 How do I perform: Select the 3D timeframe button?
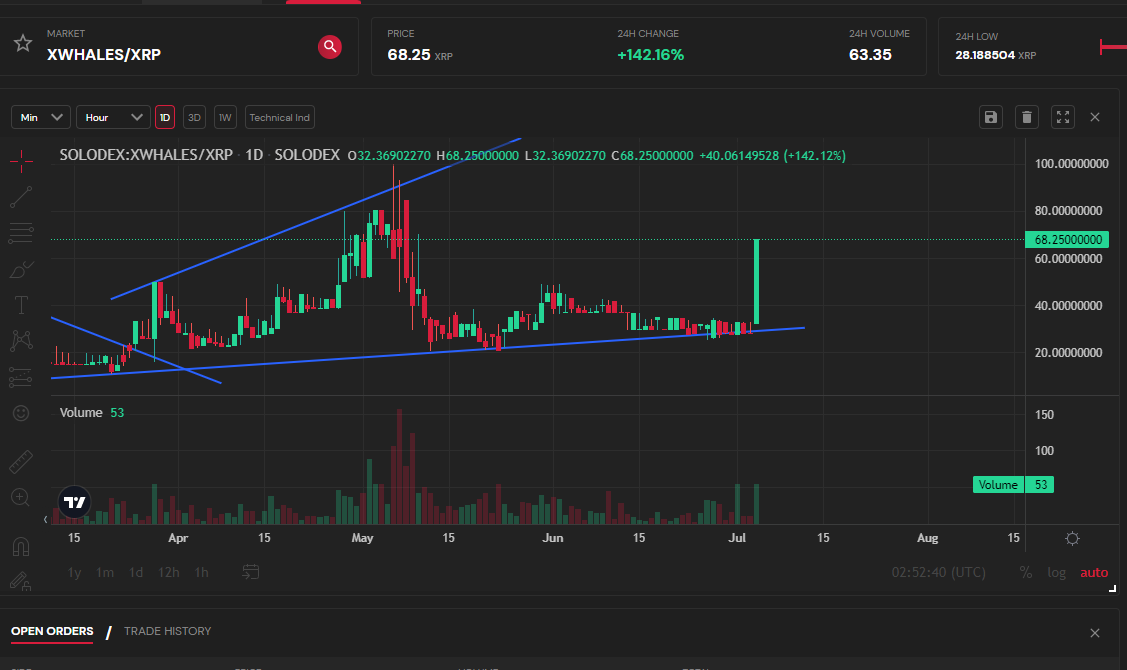[194, 117]
